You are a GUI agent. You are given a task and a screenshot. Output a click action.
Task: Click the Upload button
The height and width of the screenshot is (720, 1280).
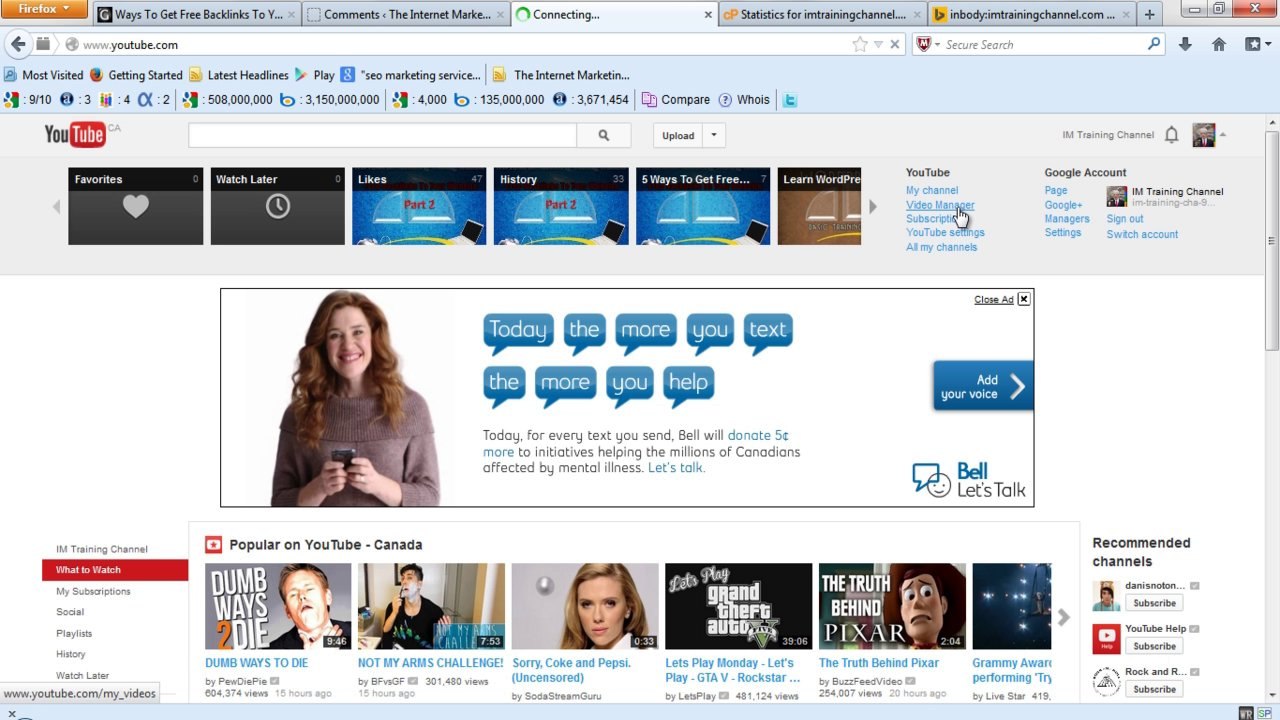pyautogui.click(x=678, y=135)
